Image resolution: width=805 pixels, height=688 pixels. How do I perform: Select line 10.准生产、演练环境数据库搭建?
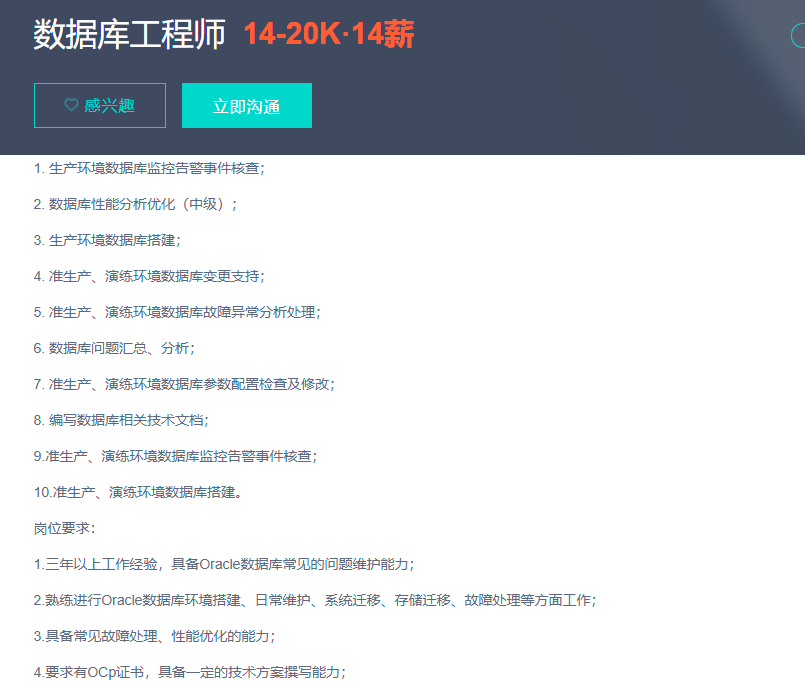pyautogui.click(x=138, y=492)
